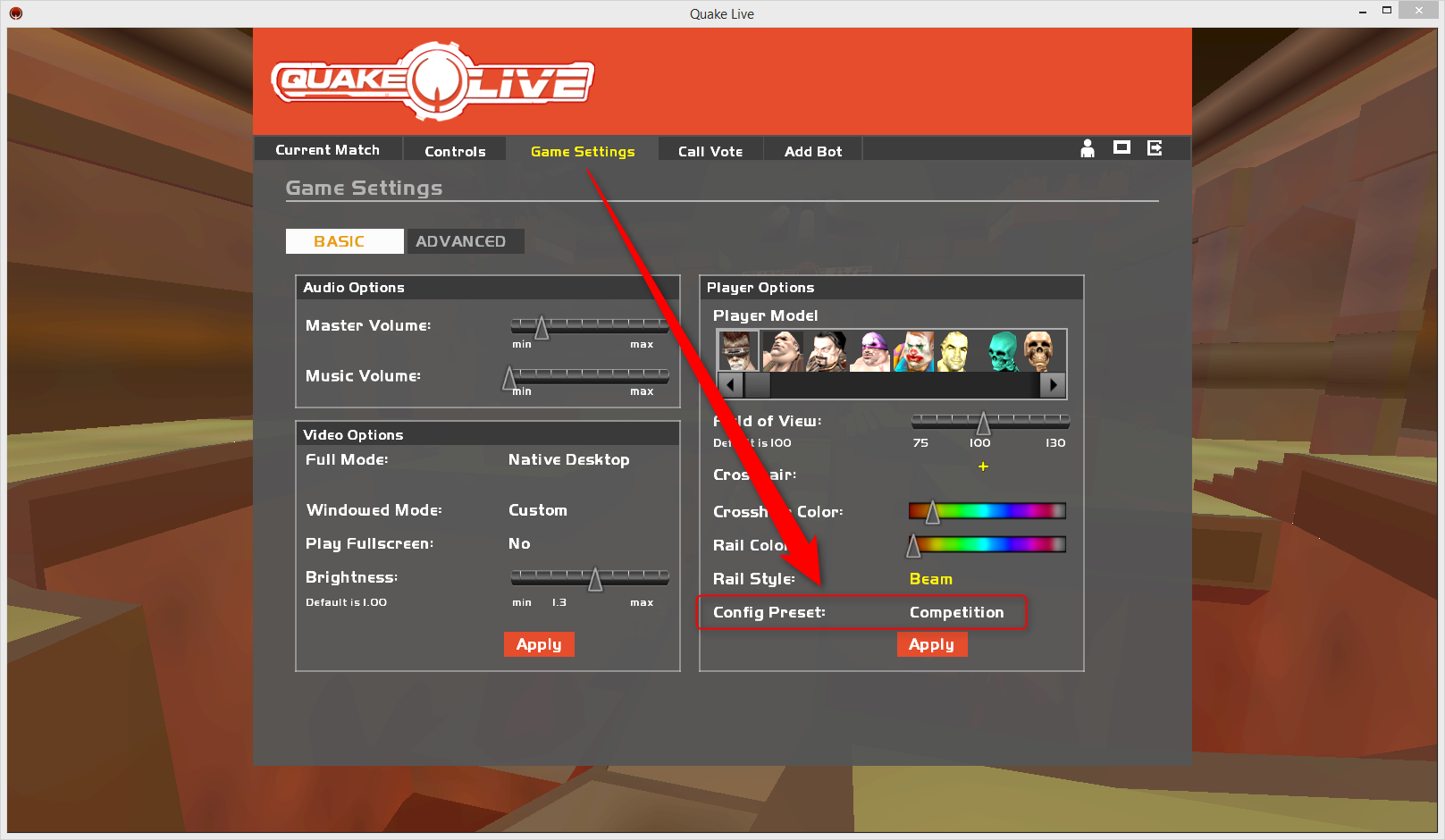Select the purple bandana player model
The height and width of the screenshot is (840, 1445).
[x=870, y=351]
